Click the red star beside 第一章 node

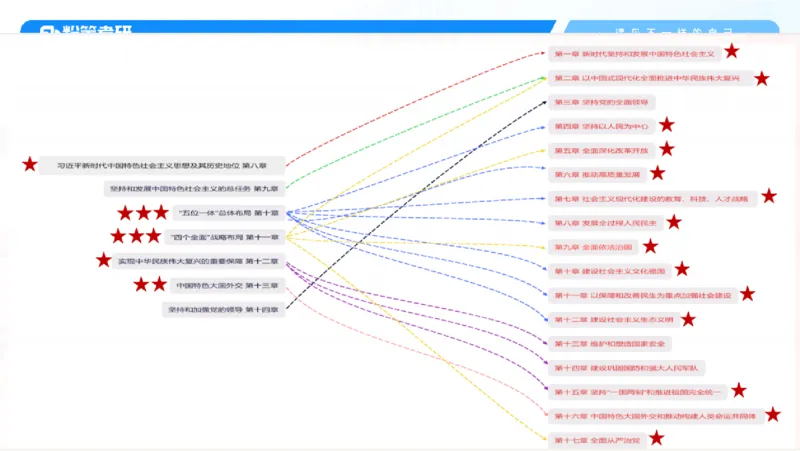coord(732,52)
